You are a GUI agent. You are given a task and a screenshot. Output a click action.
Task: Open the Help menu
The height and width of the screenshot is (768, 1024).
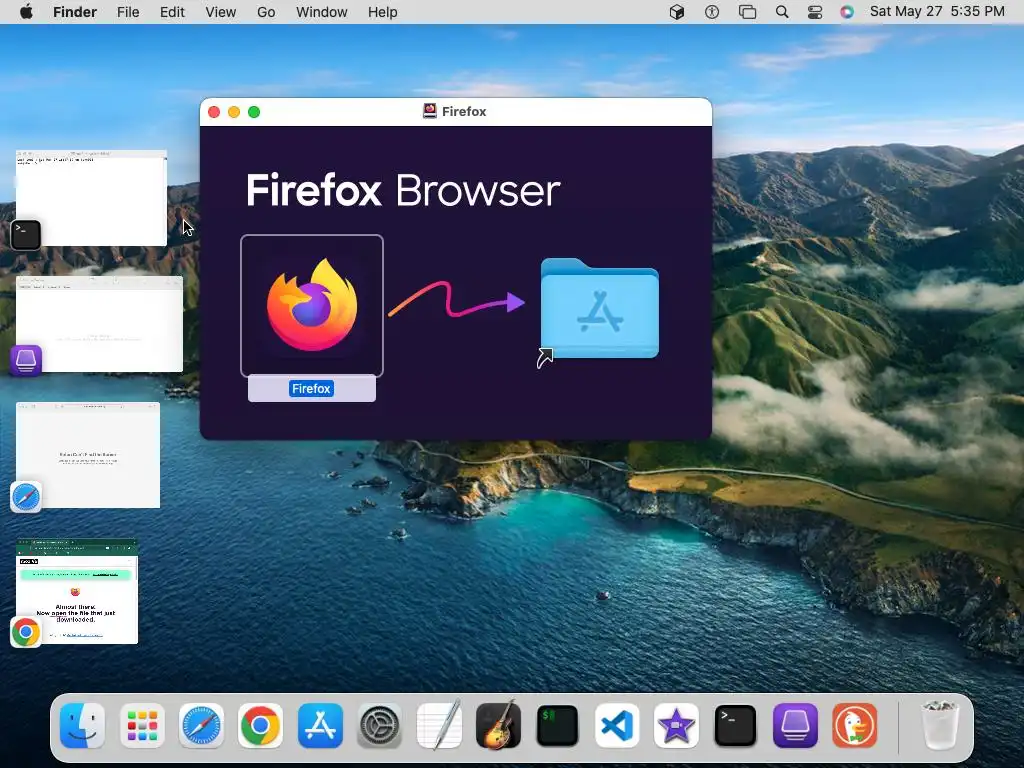click(x=383, y=12)
